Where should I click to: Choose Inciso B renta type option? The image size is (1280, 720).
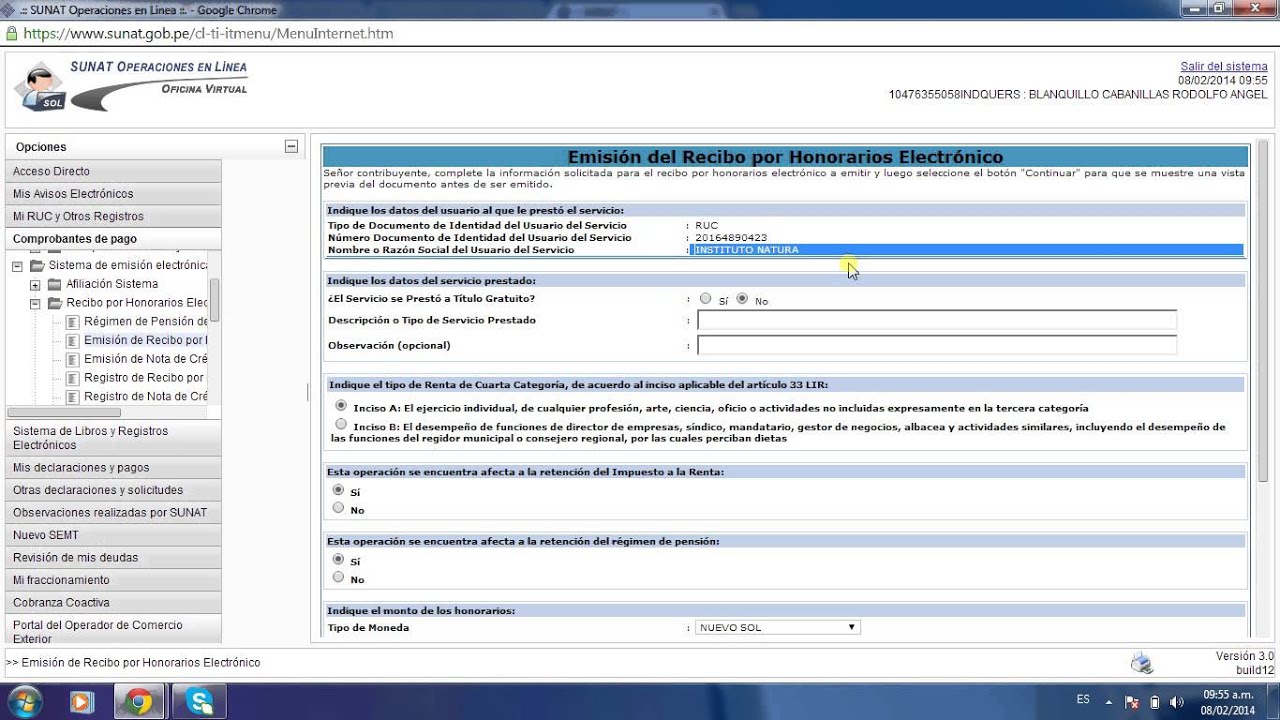[x=341, y=424]
